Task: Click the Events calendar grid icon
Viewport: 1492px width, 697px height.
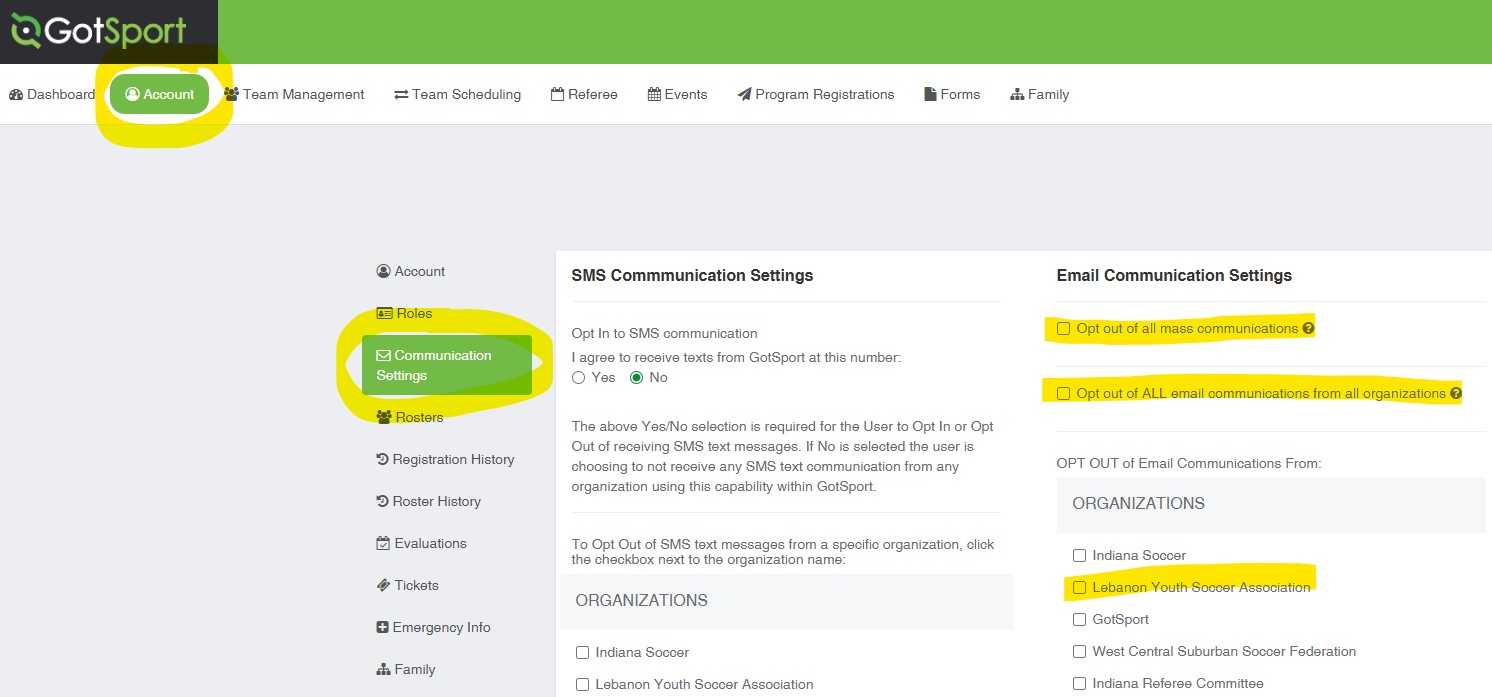Action: click(654, 94)
